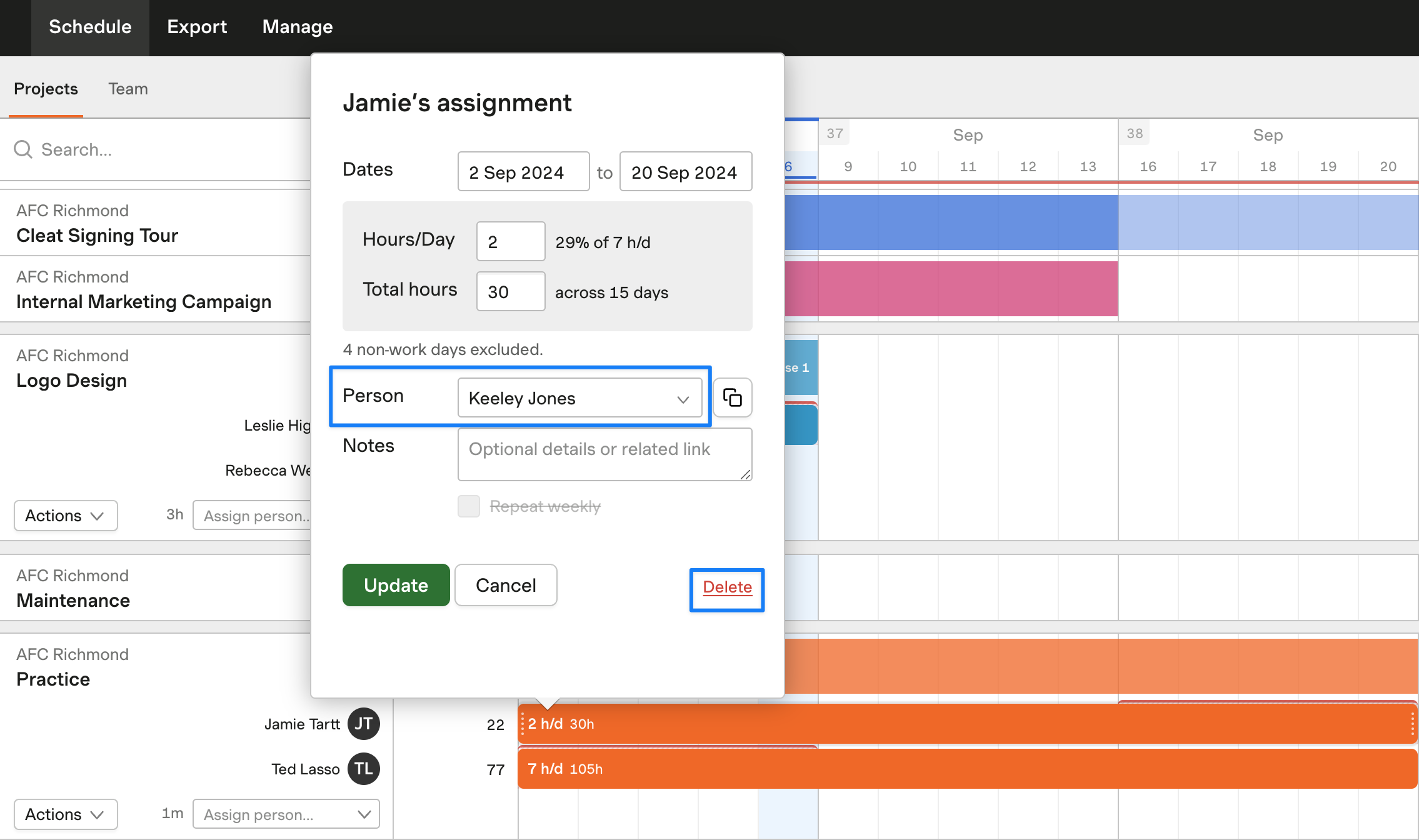Image resolution: width=1419 pixels, height=840 pixels.
Task: Expand the Actions menu under Practice
Action: coord(66,814)
